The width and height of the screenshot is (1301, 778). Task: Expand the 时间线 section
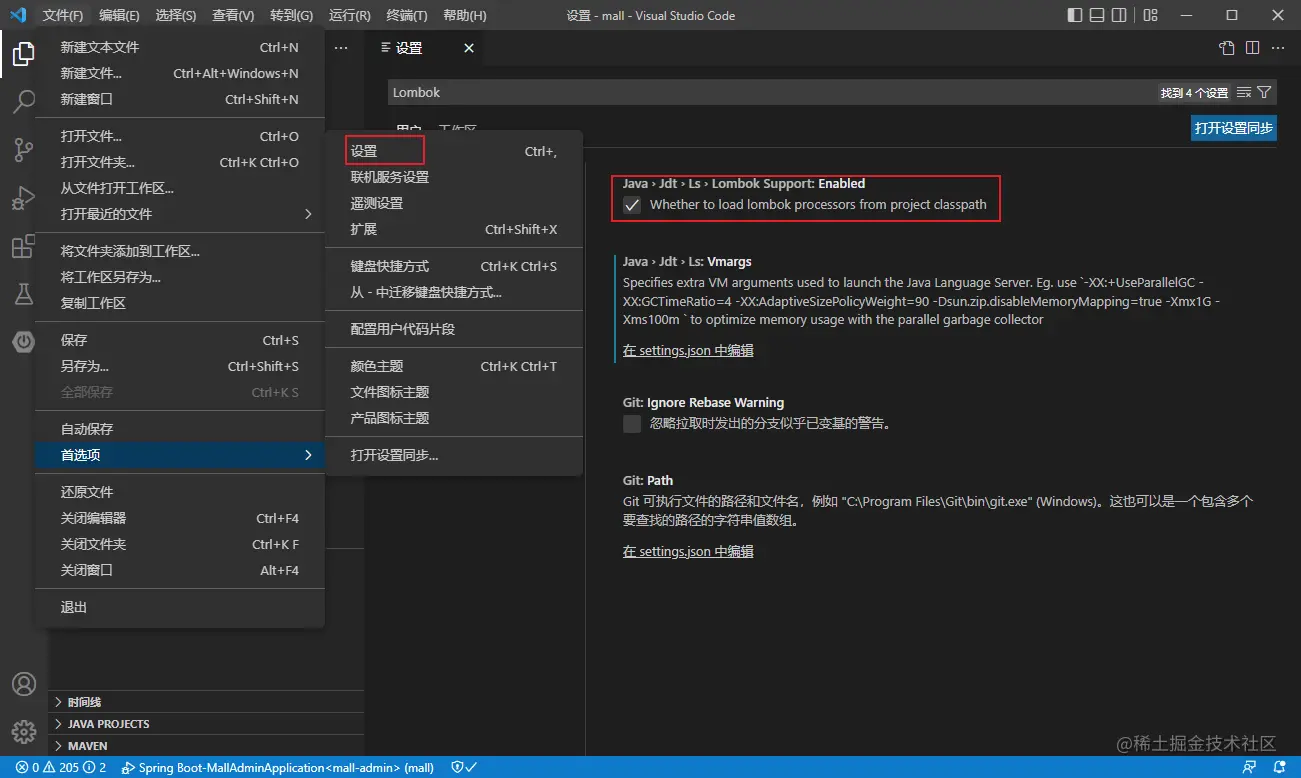[x=206, y=702]
